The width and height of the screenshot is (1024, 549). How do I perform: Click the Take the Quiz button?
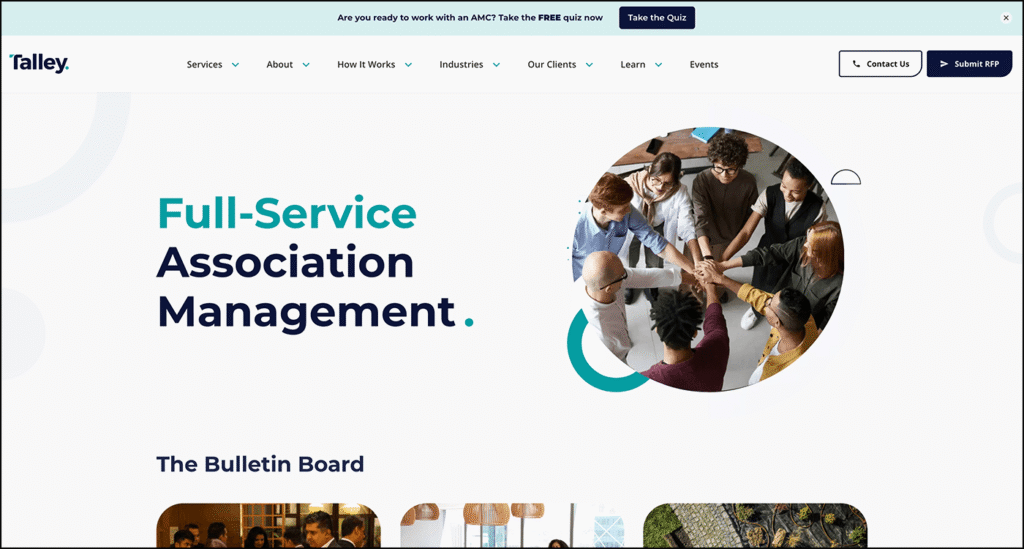coord(657,18)
